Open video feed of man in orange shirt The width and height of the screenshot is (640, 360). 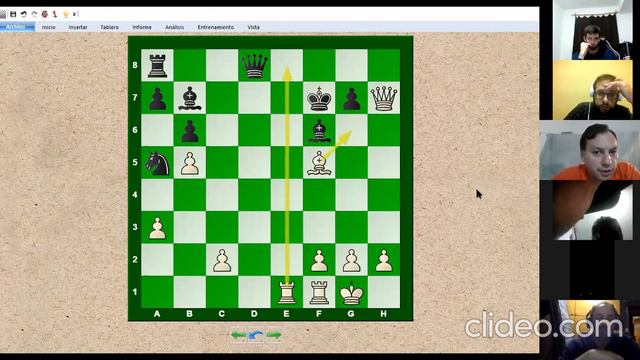589,150
